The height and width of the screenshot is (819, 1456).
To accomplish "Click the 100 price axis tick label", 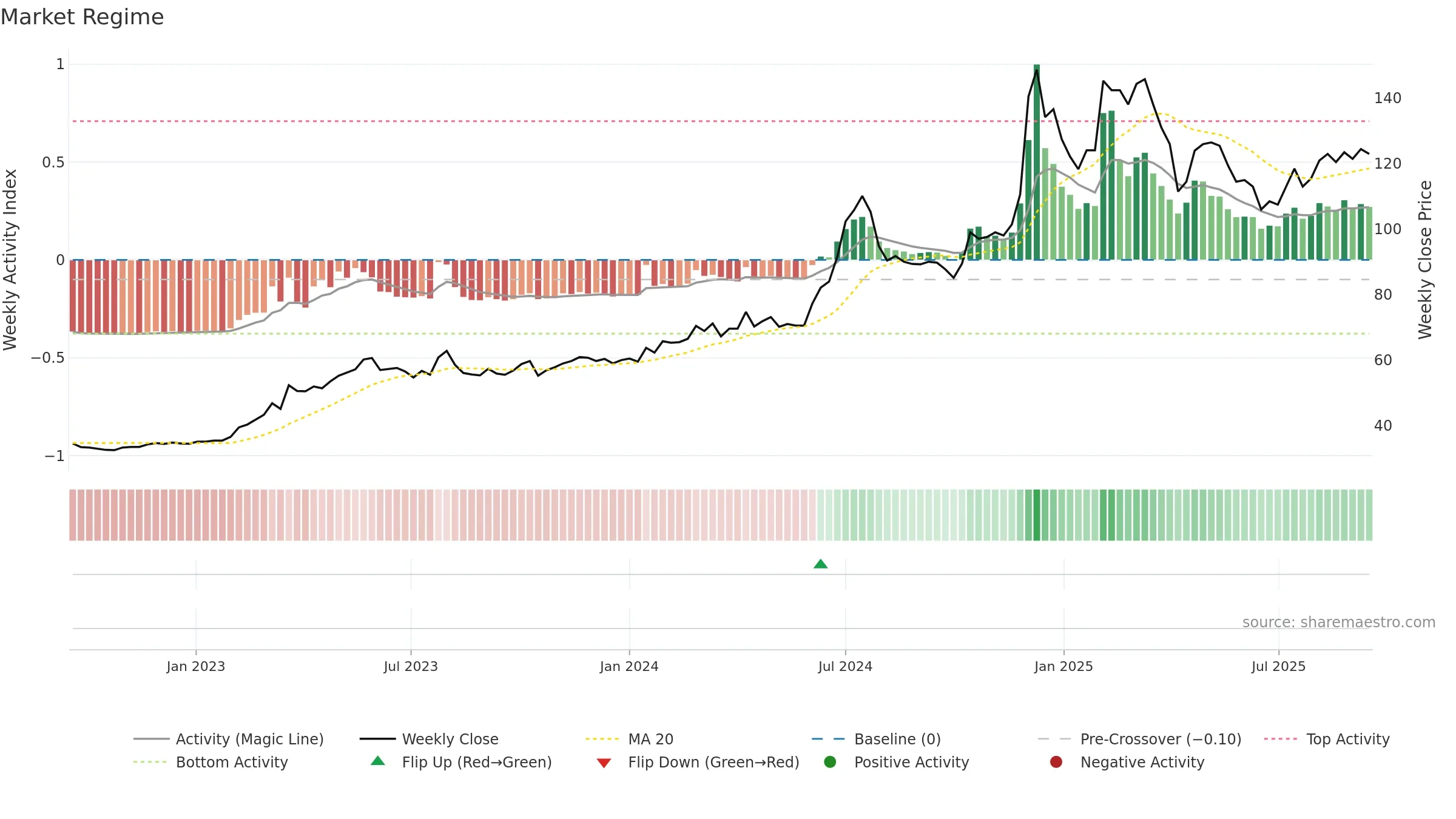I will [x=1388, y=229].
